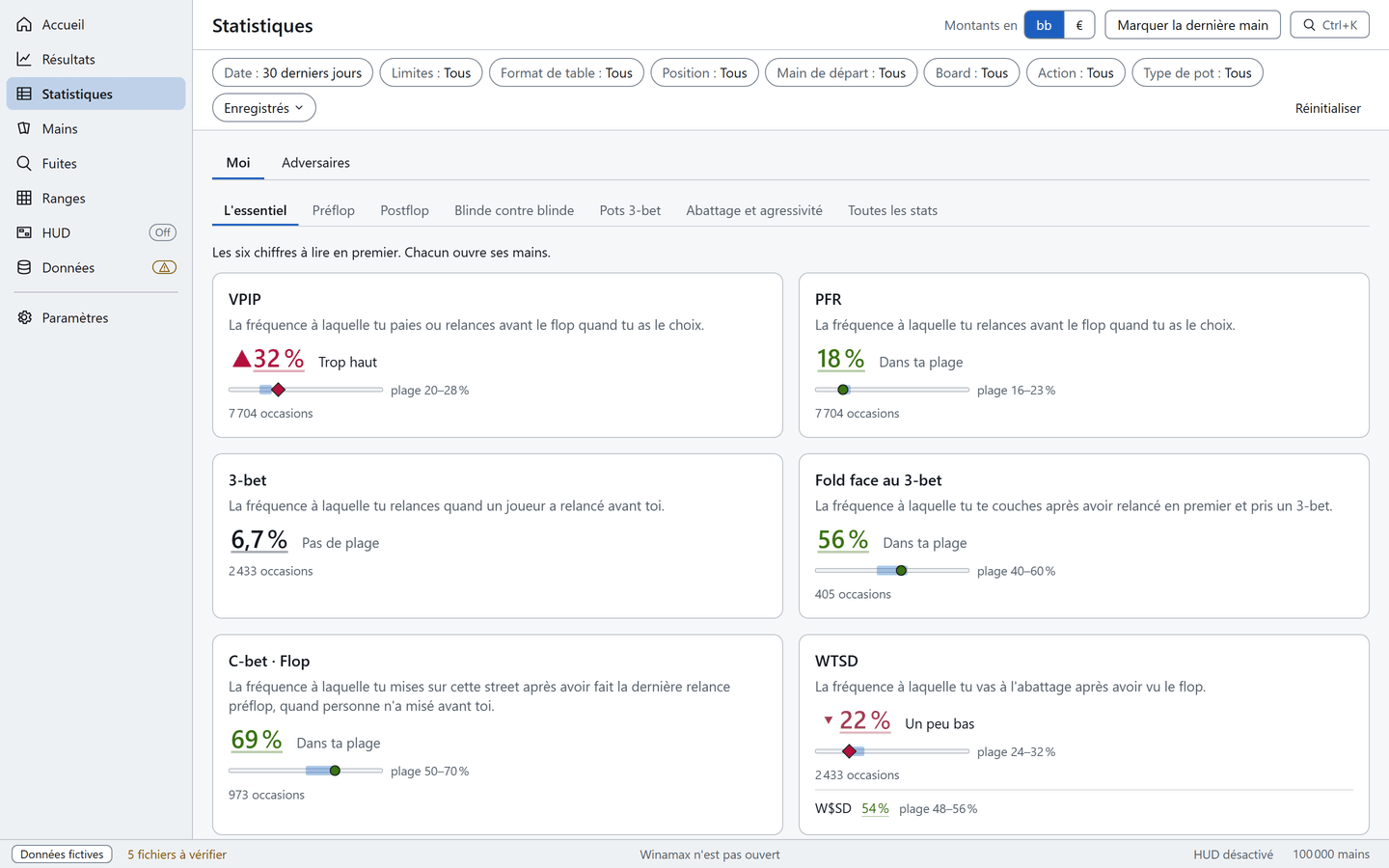Open the Ctrl+K search box

click(1329, 25)
